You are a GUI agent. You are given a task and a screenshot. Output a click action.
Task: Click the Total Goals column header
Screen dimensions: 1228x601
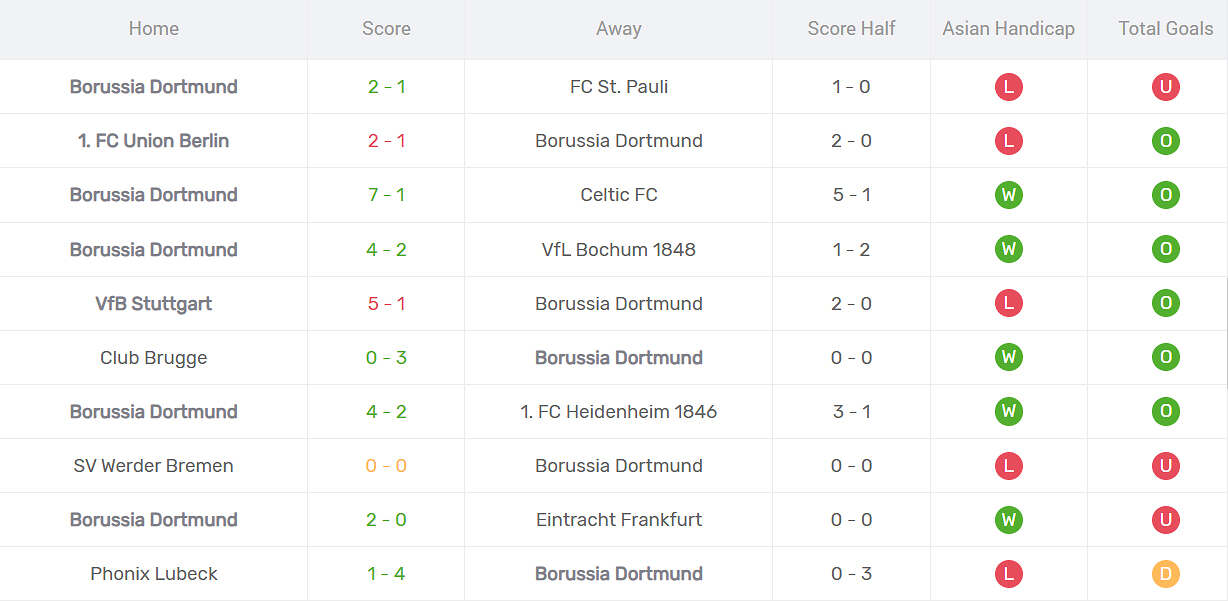1165,29
